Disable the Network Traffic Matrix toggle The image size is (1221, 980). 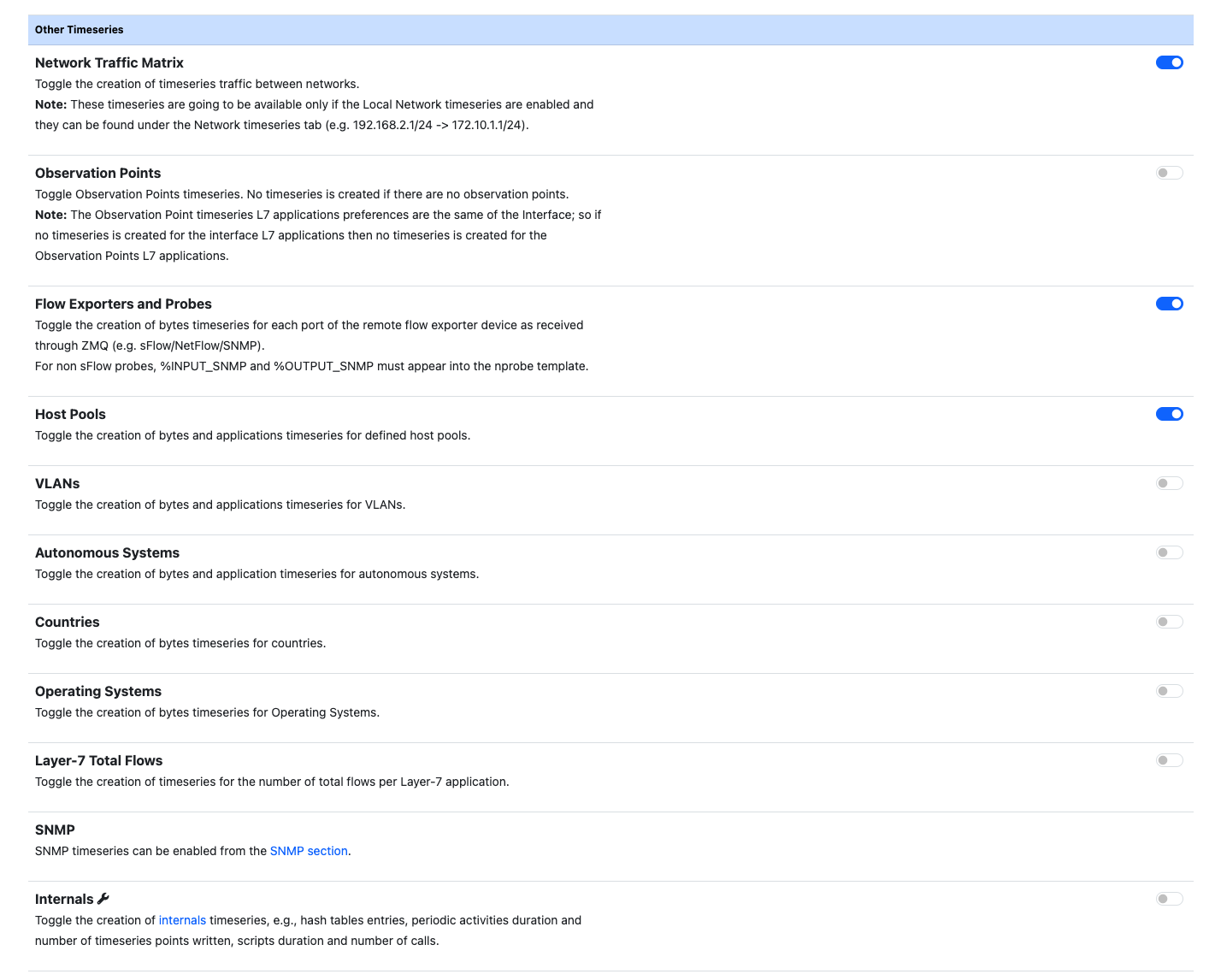coord(1169,62)
